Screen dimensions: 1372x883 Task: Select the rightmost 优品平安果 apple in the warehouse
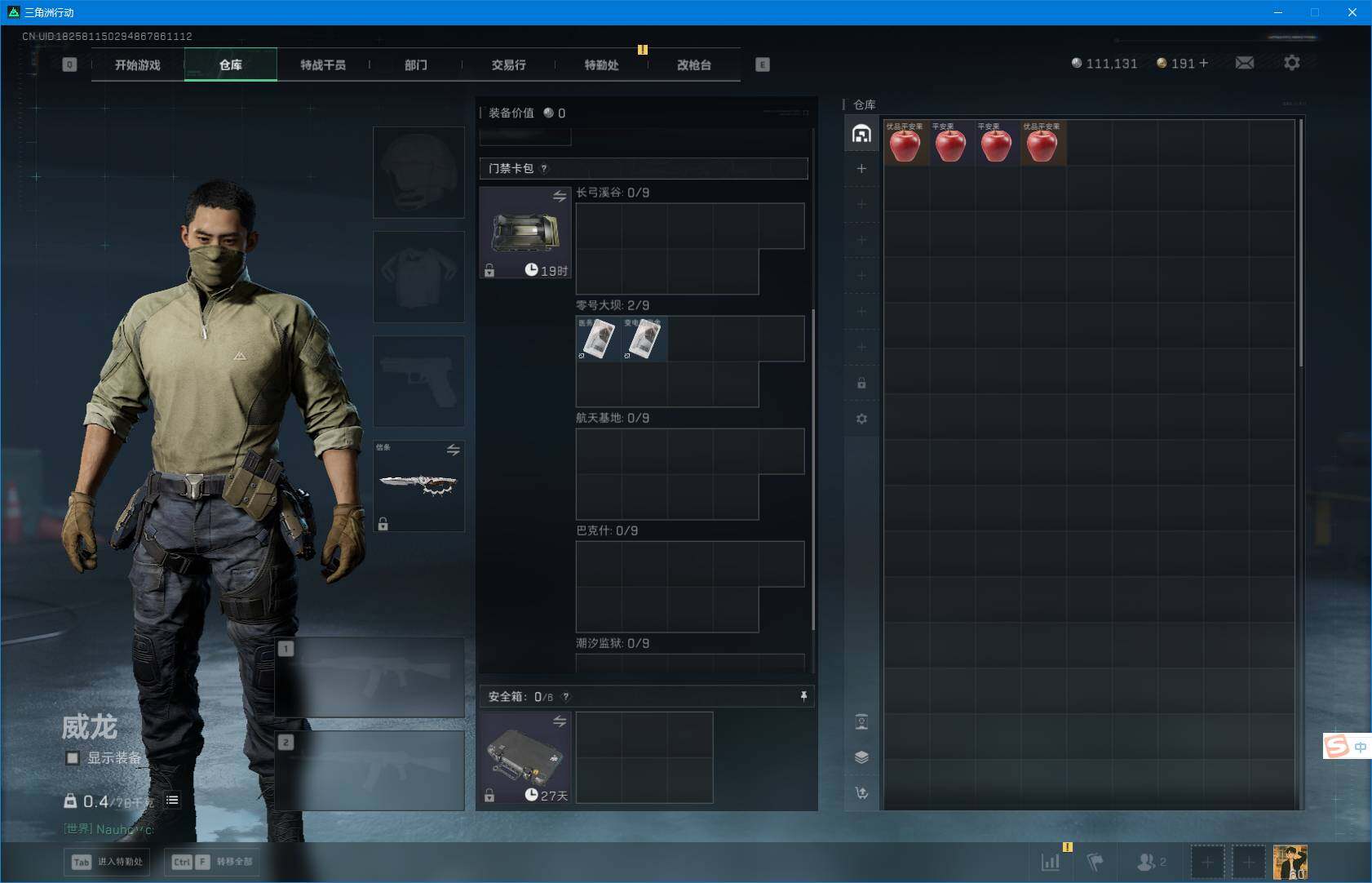point(1042,143)
